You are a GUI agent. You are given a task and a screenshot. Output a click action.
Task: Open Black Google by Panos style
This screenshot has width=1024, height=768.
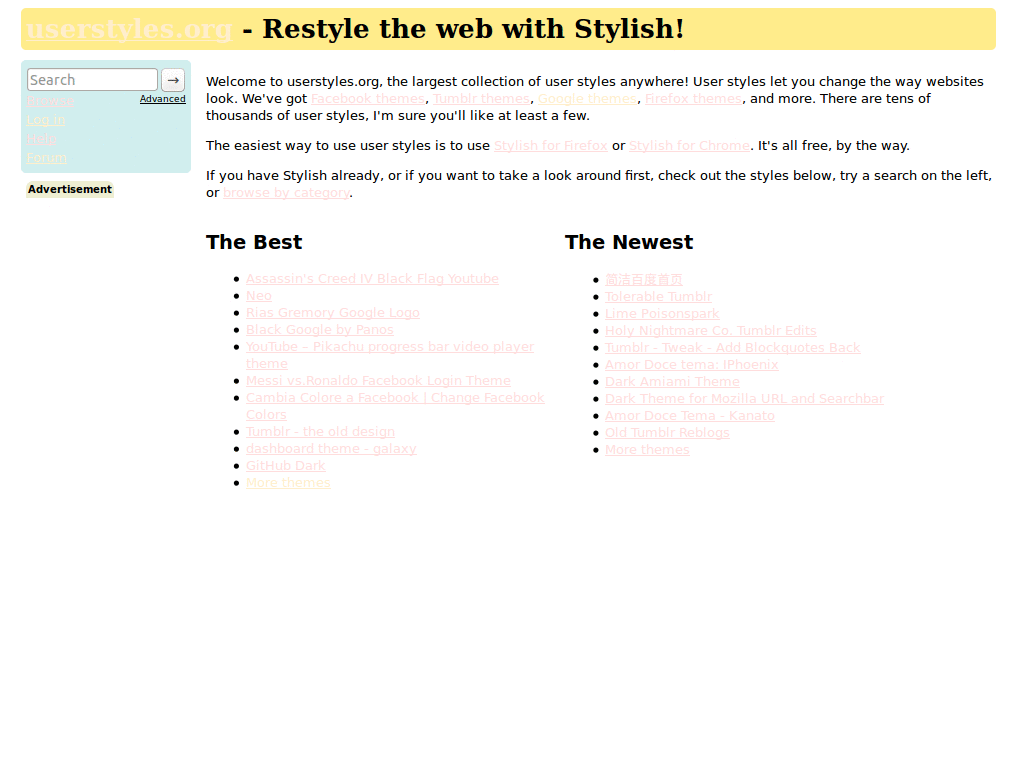319,330
